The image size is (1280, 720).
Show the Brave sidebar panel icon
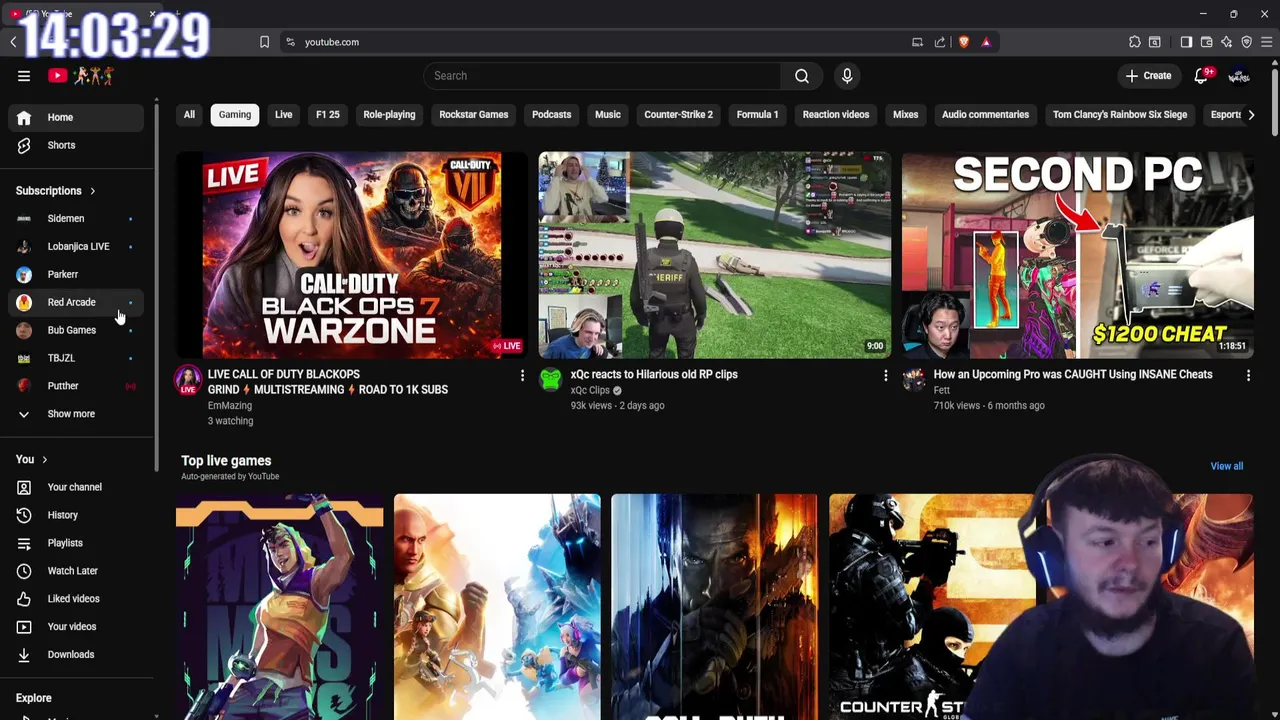[x=1186, y=42]
